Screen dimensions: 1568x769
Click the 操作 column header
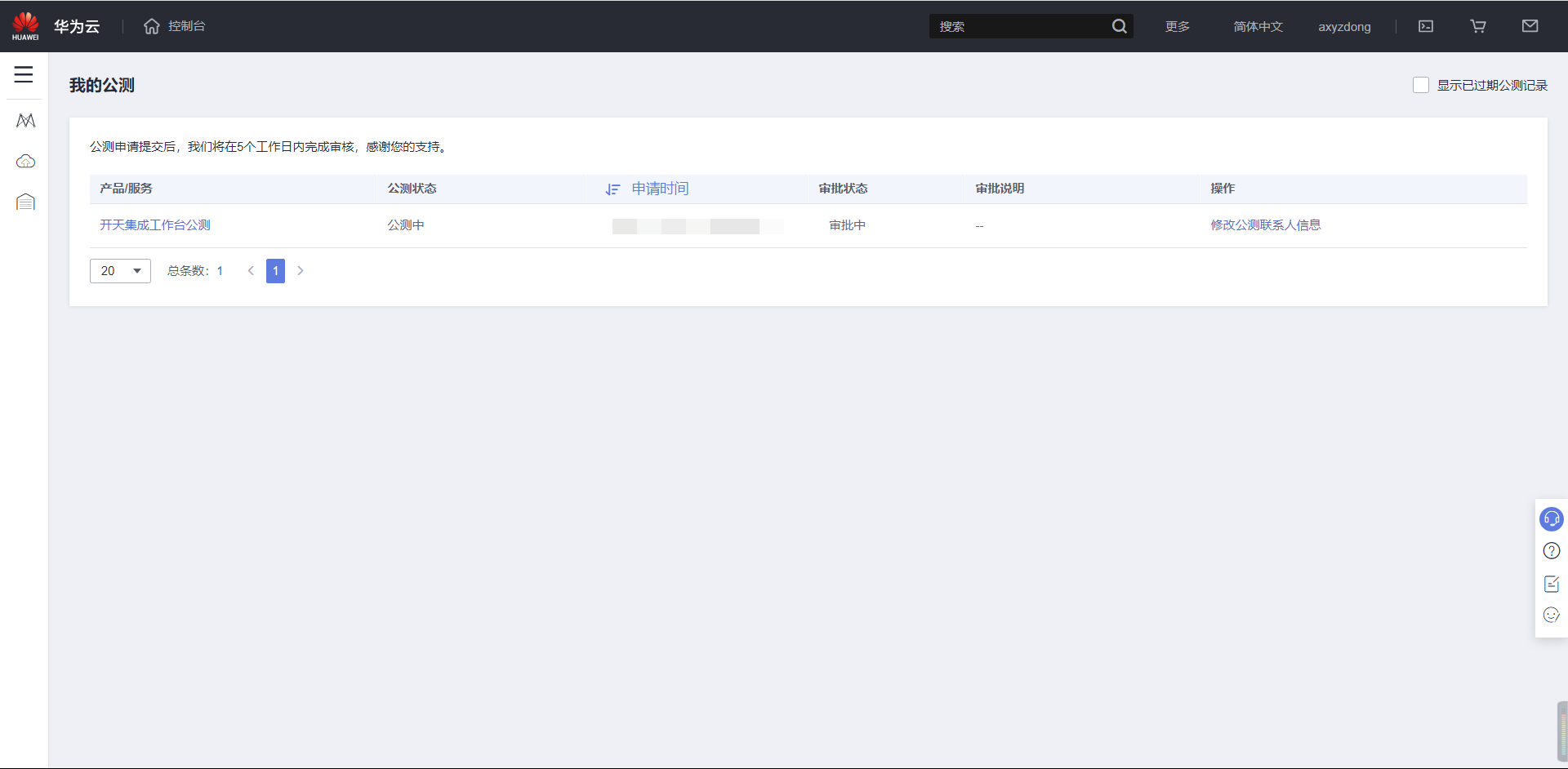tap(1223, 189)
